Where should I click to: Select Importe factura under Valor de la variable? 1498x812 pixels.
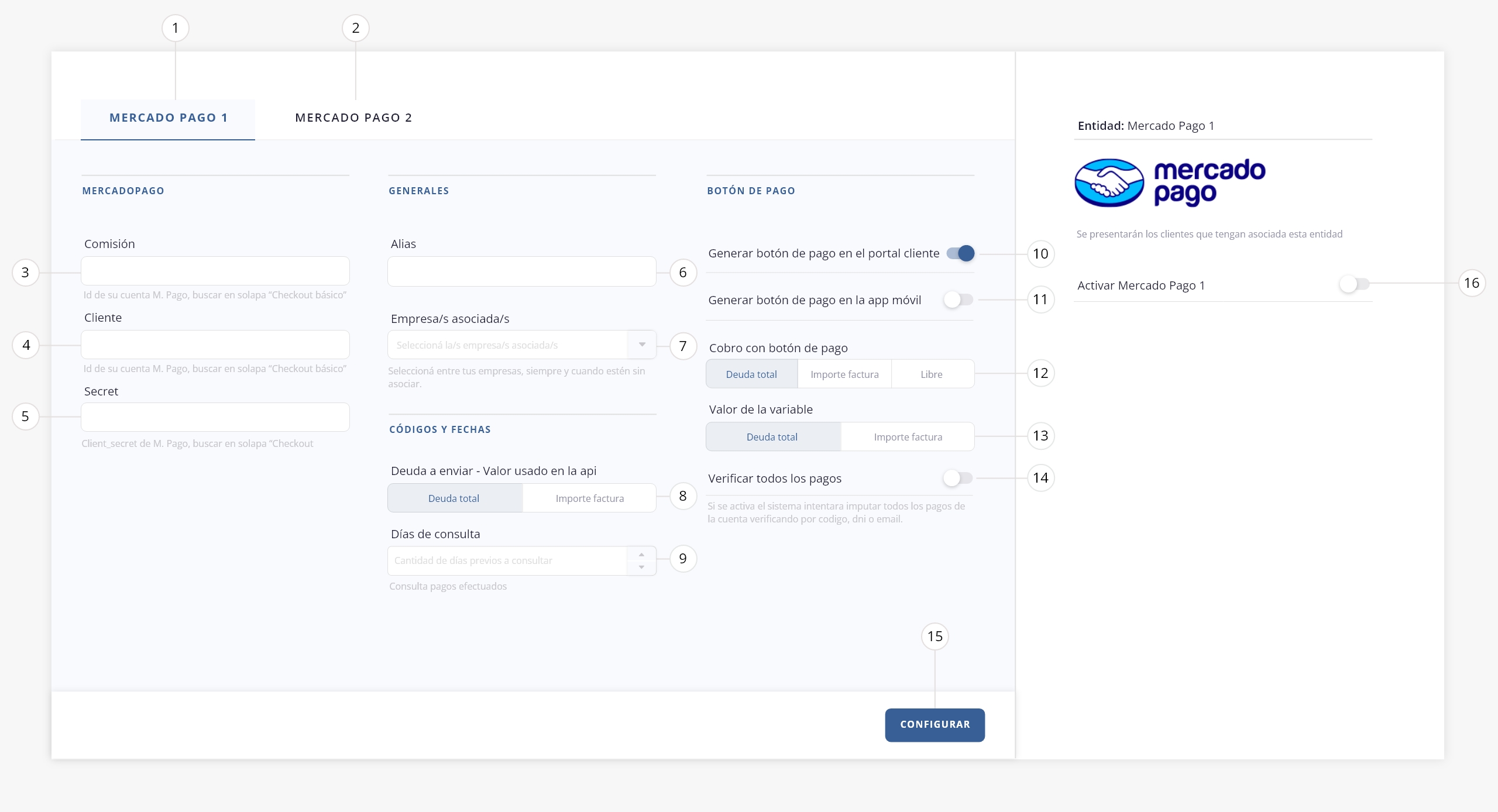point(908,437)
